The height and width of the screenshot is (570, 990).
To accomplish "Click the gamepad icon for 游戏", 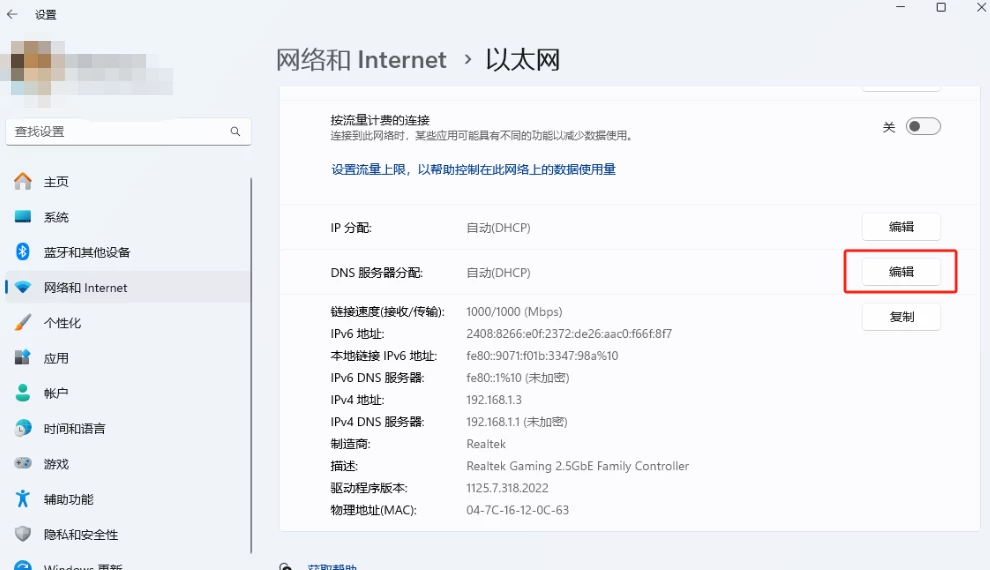I will click(23, 463).
